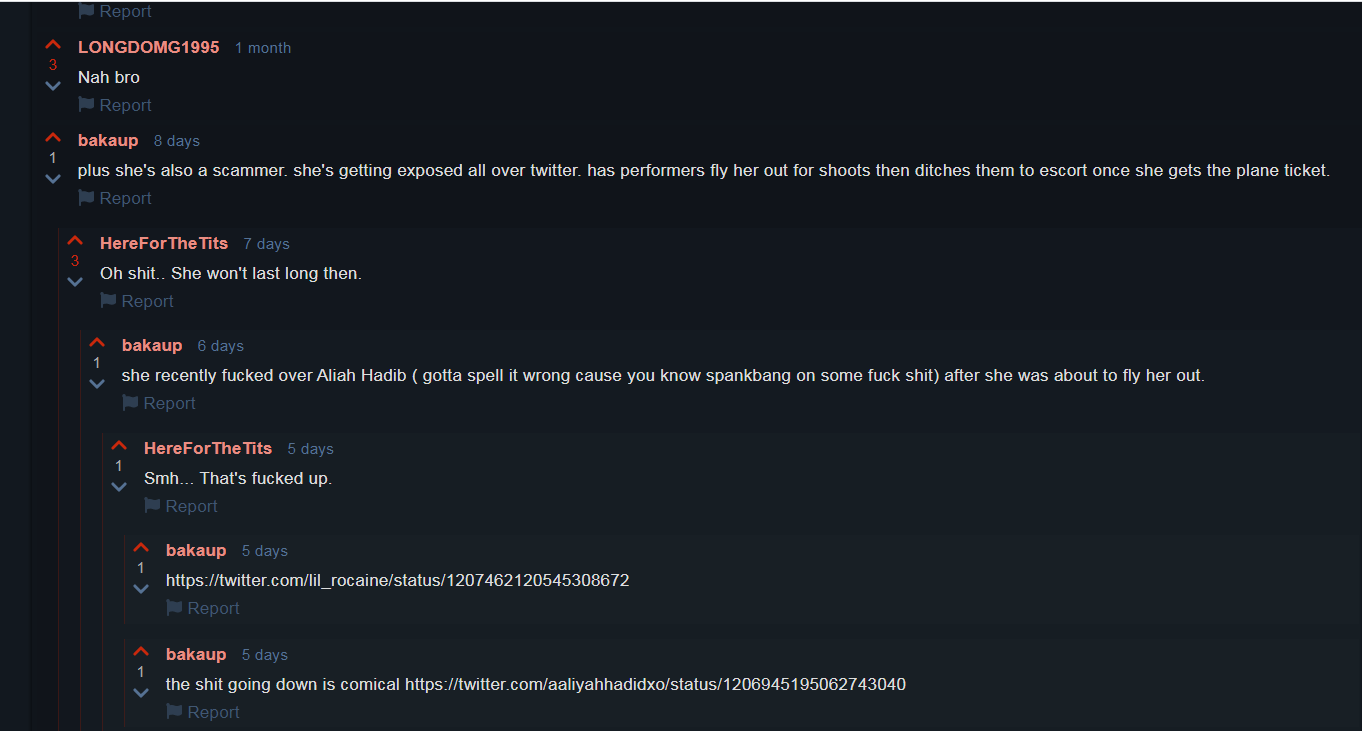Open bakaup's profile from the 8 days comment

tap(108, 140)
